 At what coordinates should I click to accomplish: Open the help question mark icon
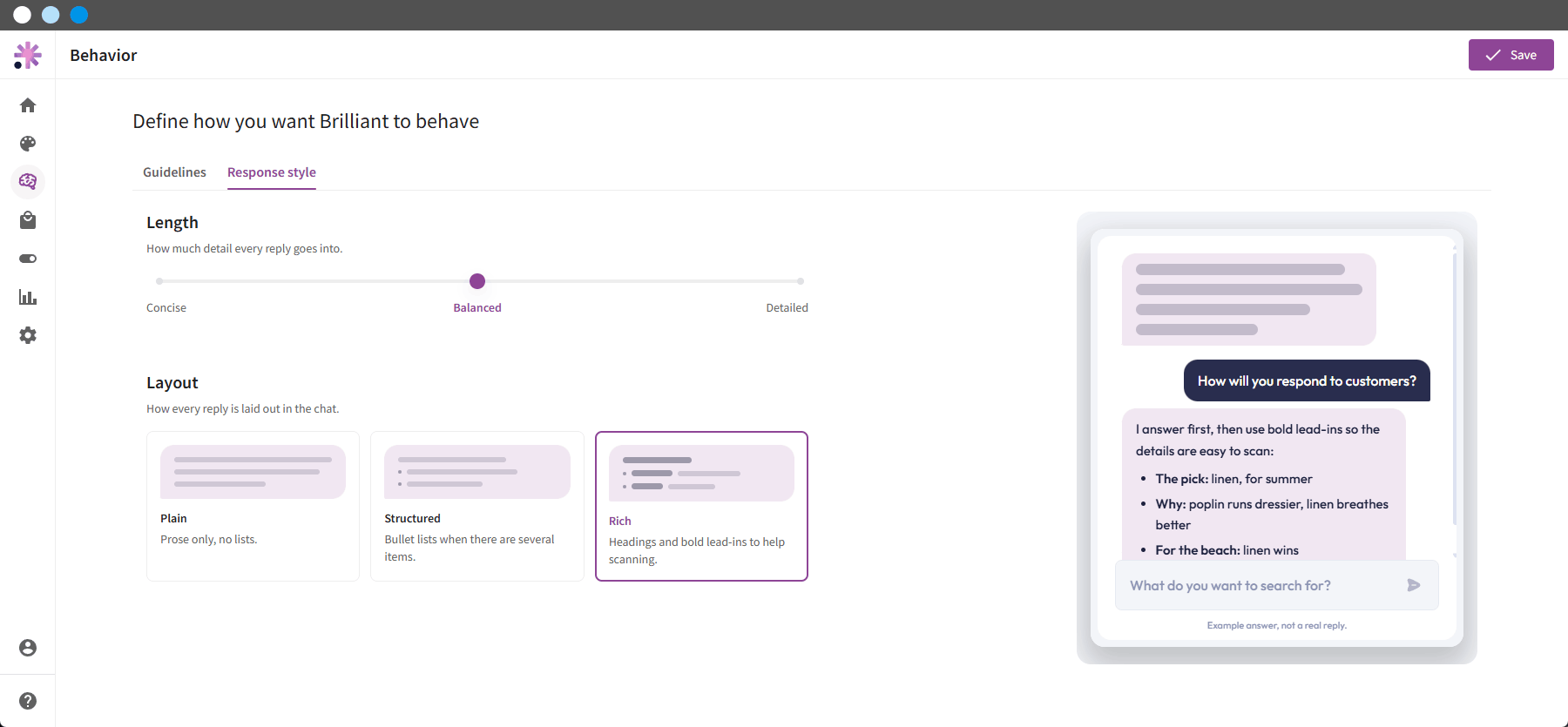[28, 701]
